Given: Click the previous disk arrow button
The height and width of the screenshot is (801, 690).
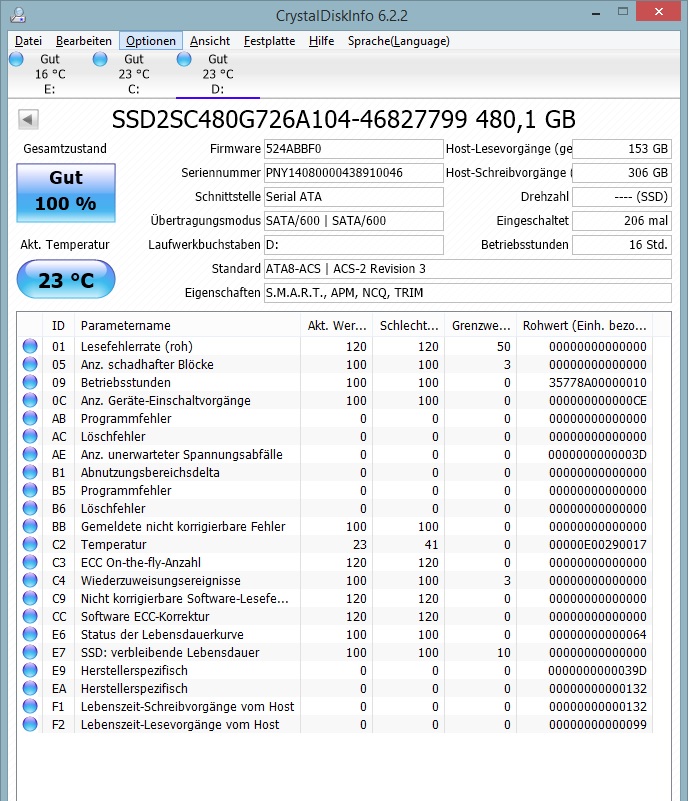Looking at the screenshot, I should pyautogui.click(x=28, y=120).
